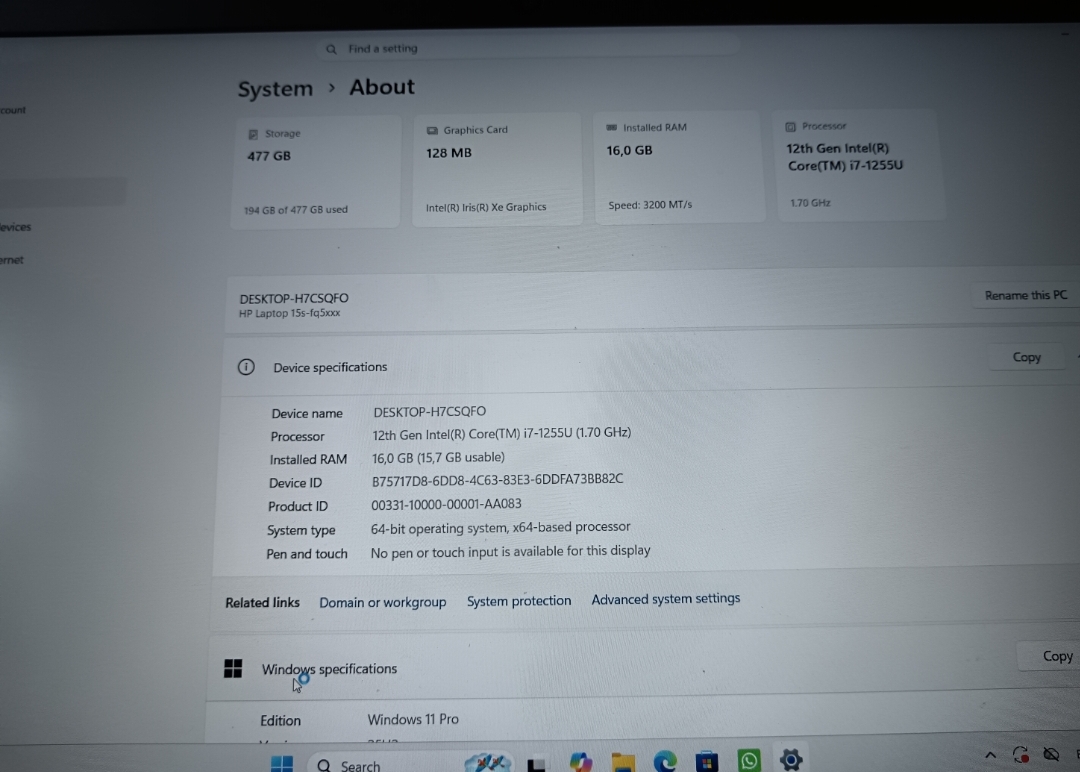The height and width of the screenshot is (772, 1080).
Task: Launch Copilot from the taskbar
Action: (x=581, y=762)
